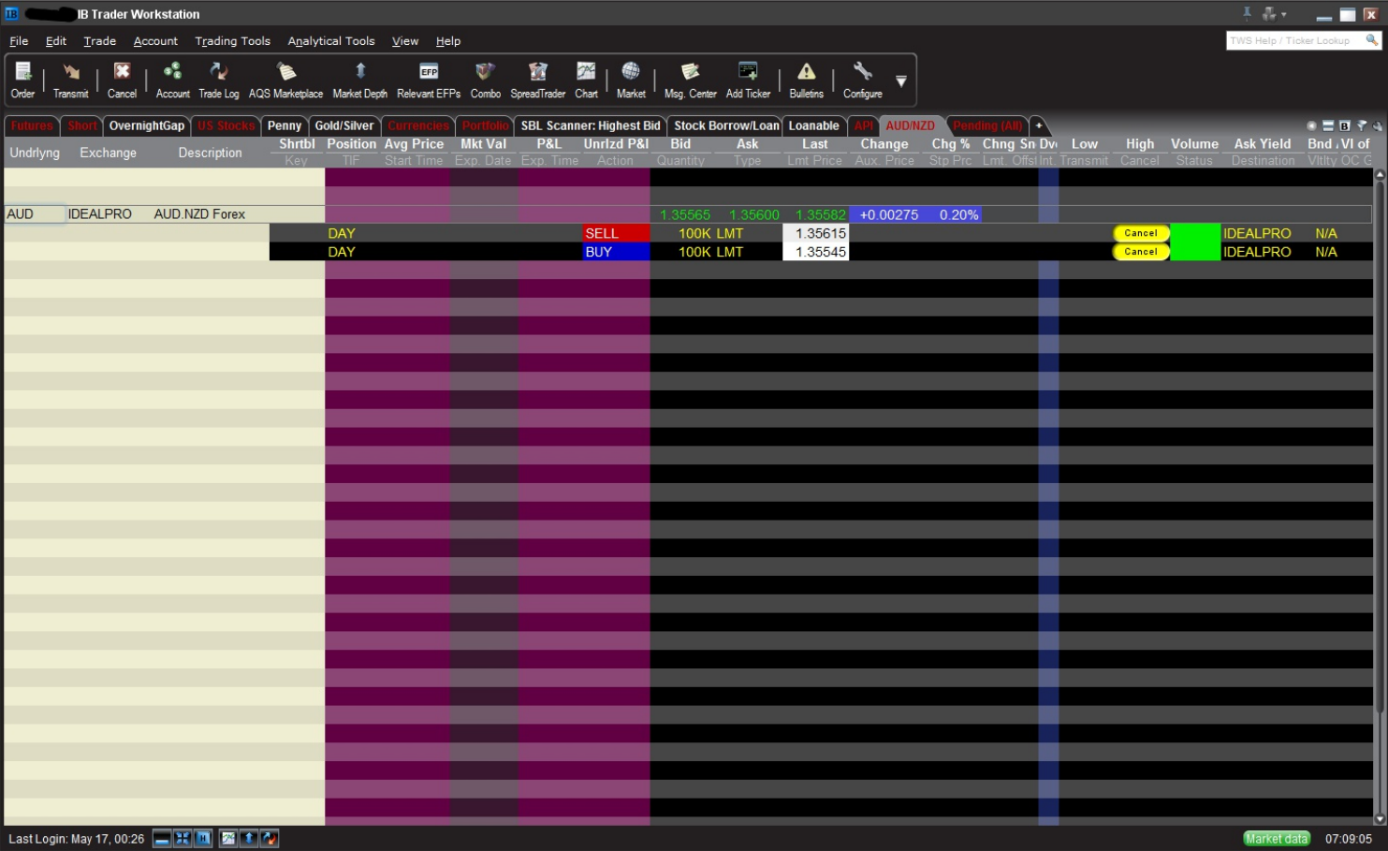Click the B icon above column headers
Viewport: 1388px width, 851px height.
[x=1345, y=126]
